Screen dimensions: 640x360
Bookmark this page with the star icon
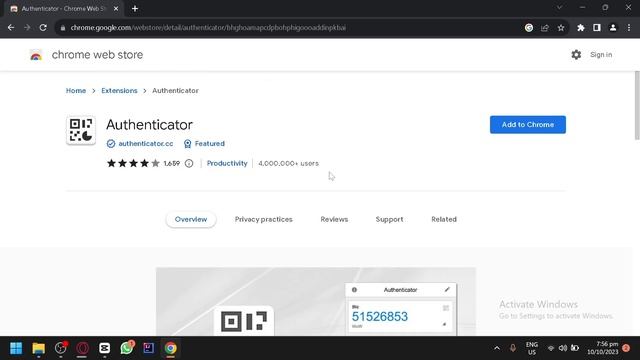[561, 28]
